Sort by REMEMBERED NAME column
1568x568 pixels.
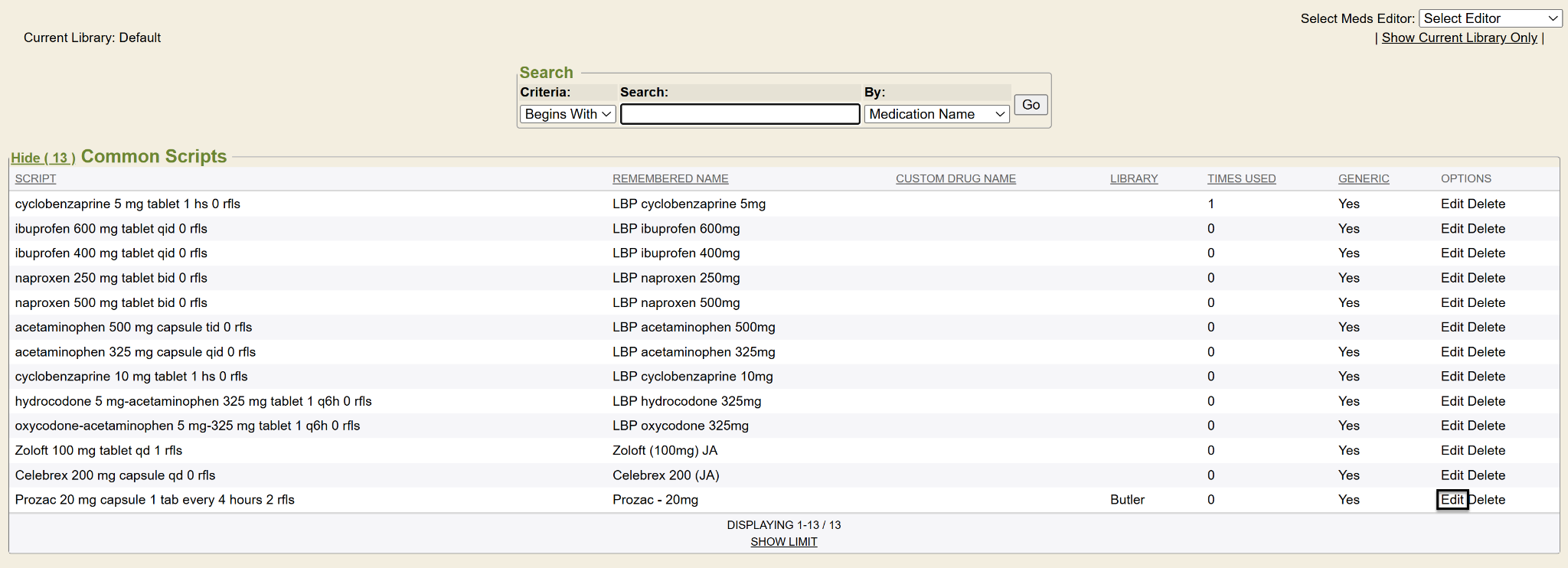(x=670, y=178)
